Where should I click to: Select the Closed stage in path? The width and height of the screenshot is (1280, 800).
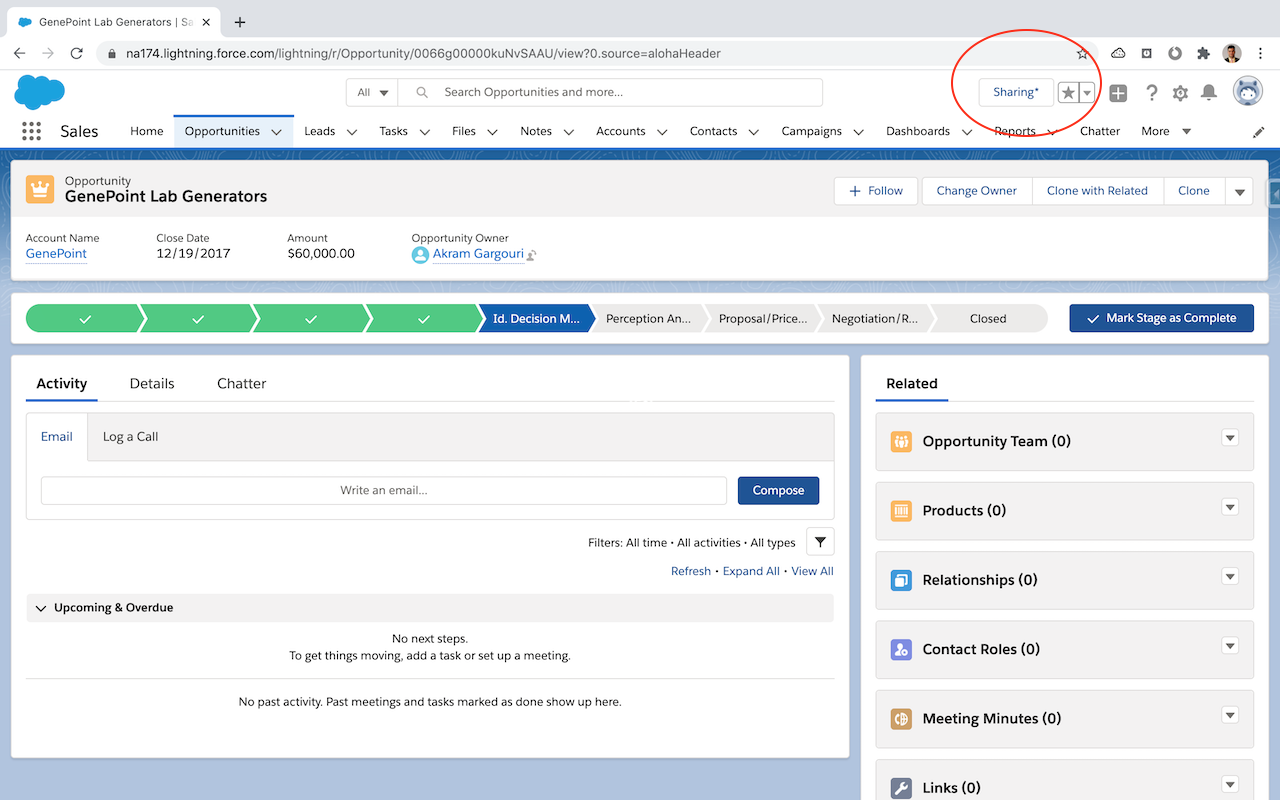(988, 318)
